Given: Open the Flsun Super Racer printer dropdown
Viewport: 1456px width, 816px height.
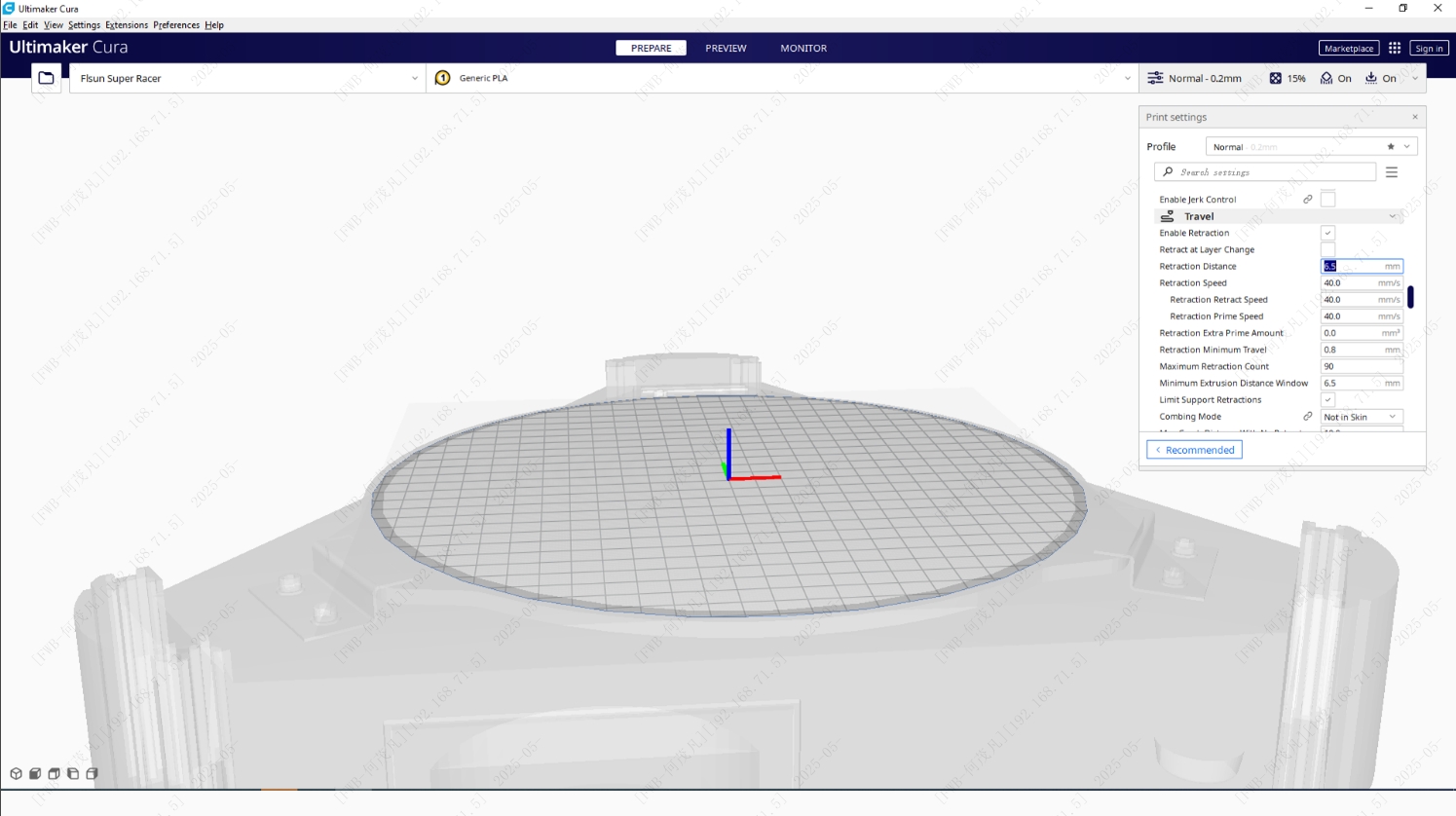Looking at the screenshot, I should 247,78.
